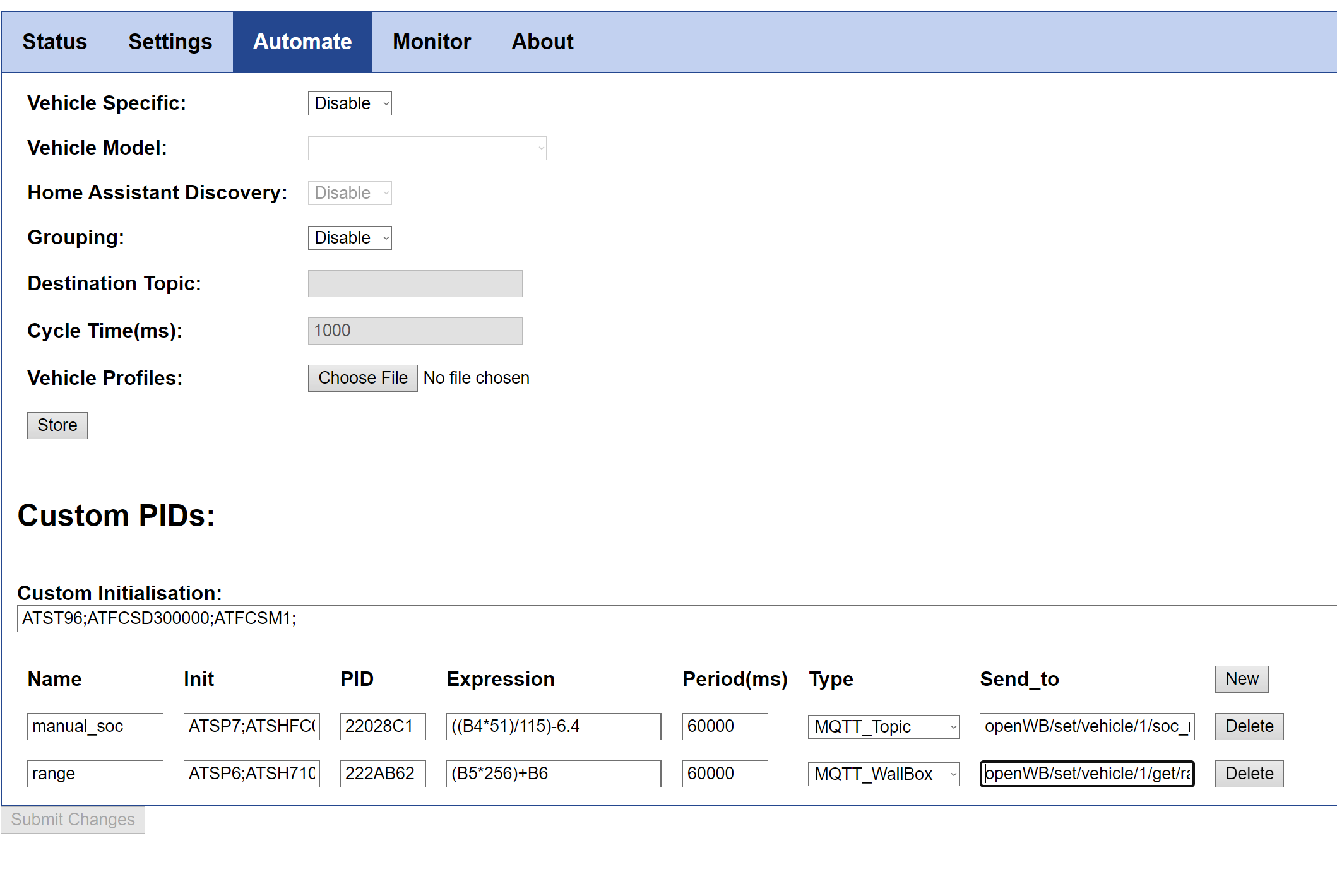
Task: Click the 22028C1 PID field
Action: pyautogui.click(x=383, y=726)
